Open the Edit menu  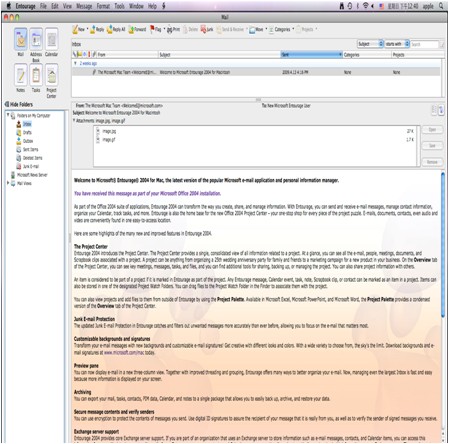[55, 6]
